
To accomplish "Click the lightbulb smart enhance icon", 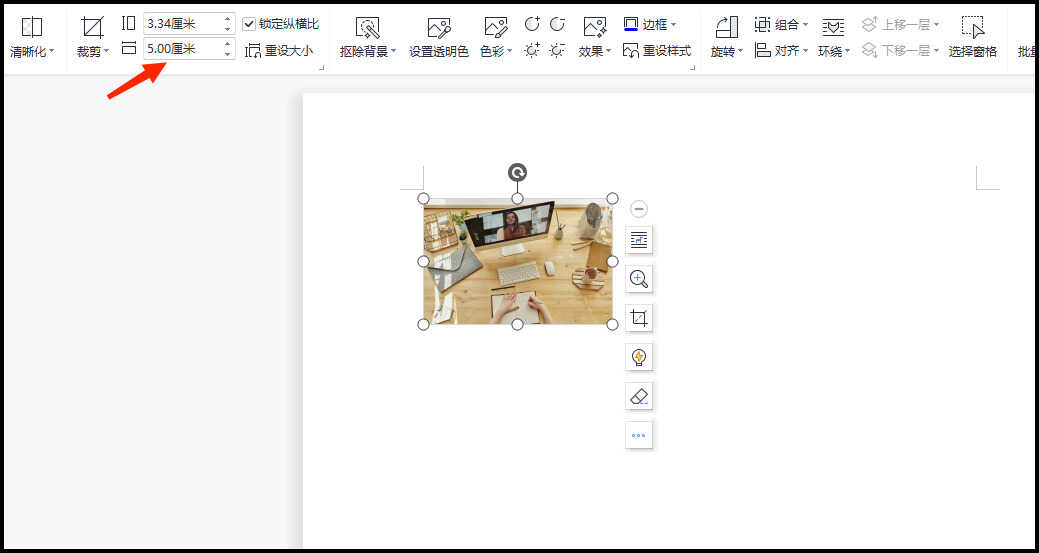I will (639, 357).
